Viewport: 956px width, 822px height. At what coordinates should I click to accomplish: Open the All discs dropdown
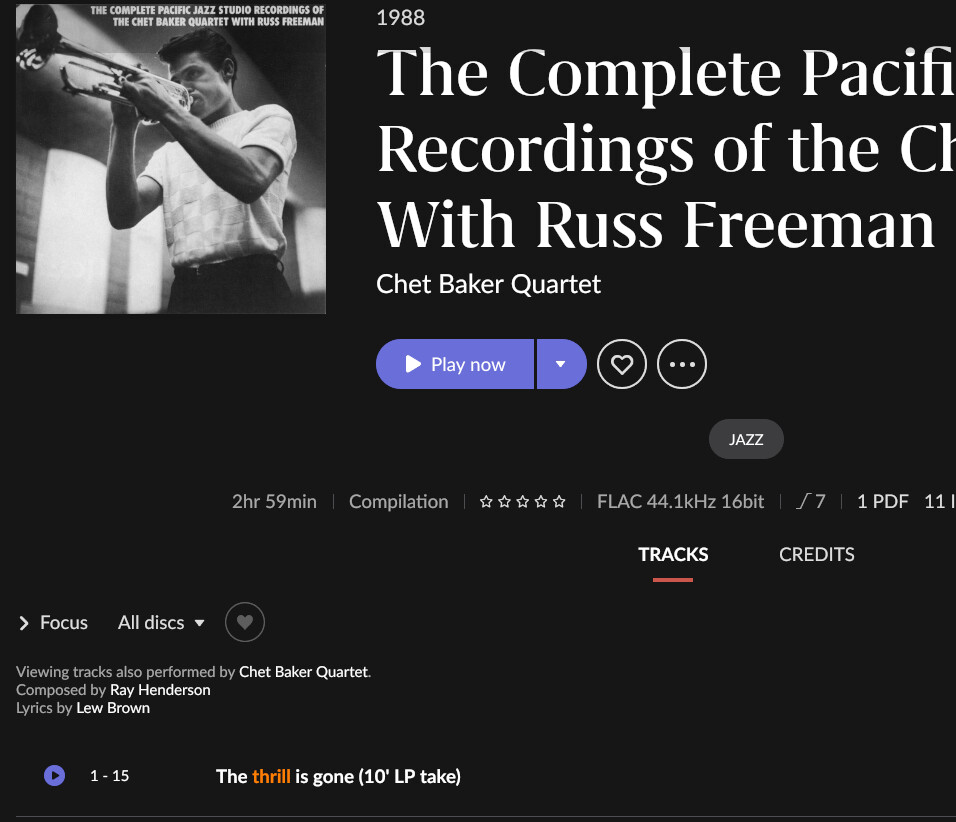(x=161, y=623)
